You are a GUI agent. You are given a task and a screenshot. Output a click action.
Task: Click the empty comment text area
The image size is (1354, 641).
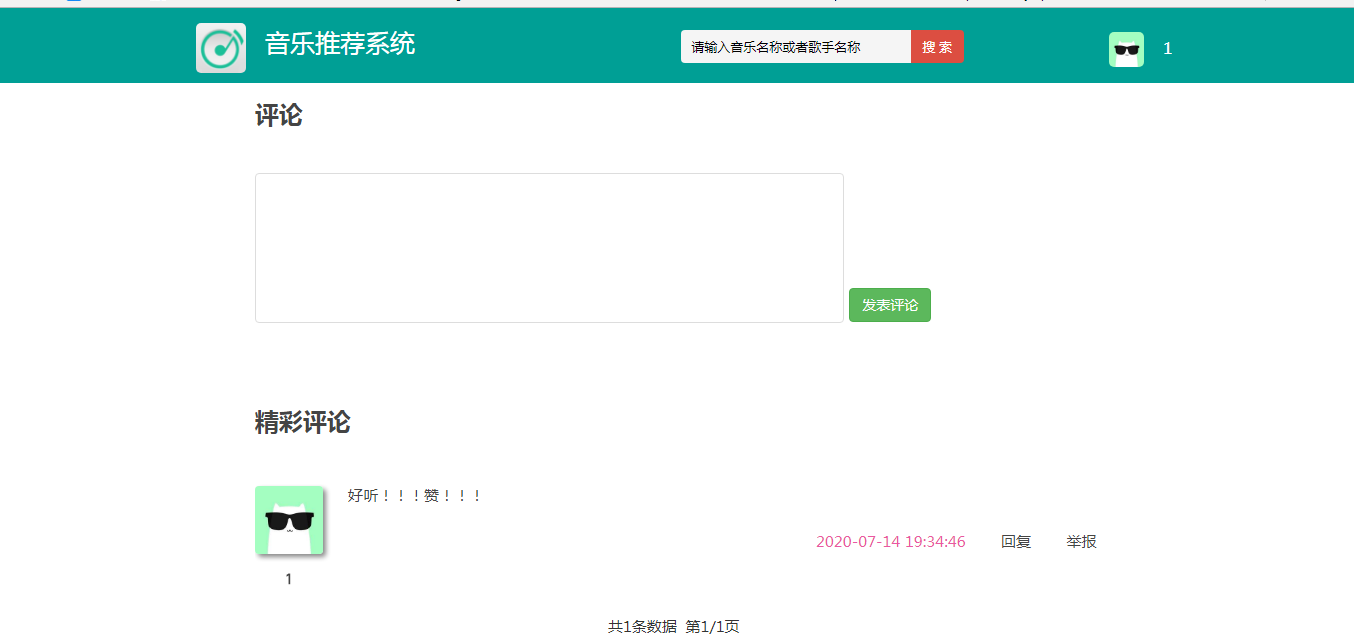coord(548,247)
